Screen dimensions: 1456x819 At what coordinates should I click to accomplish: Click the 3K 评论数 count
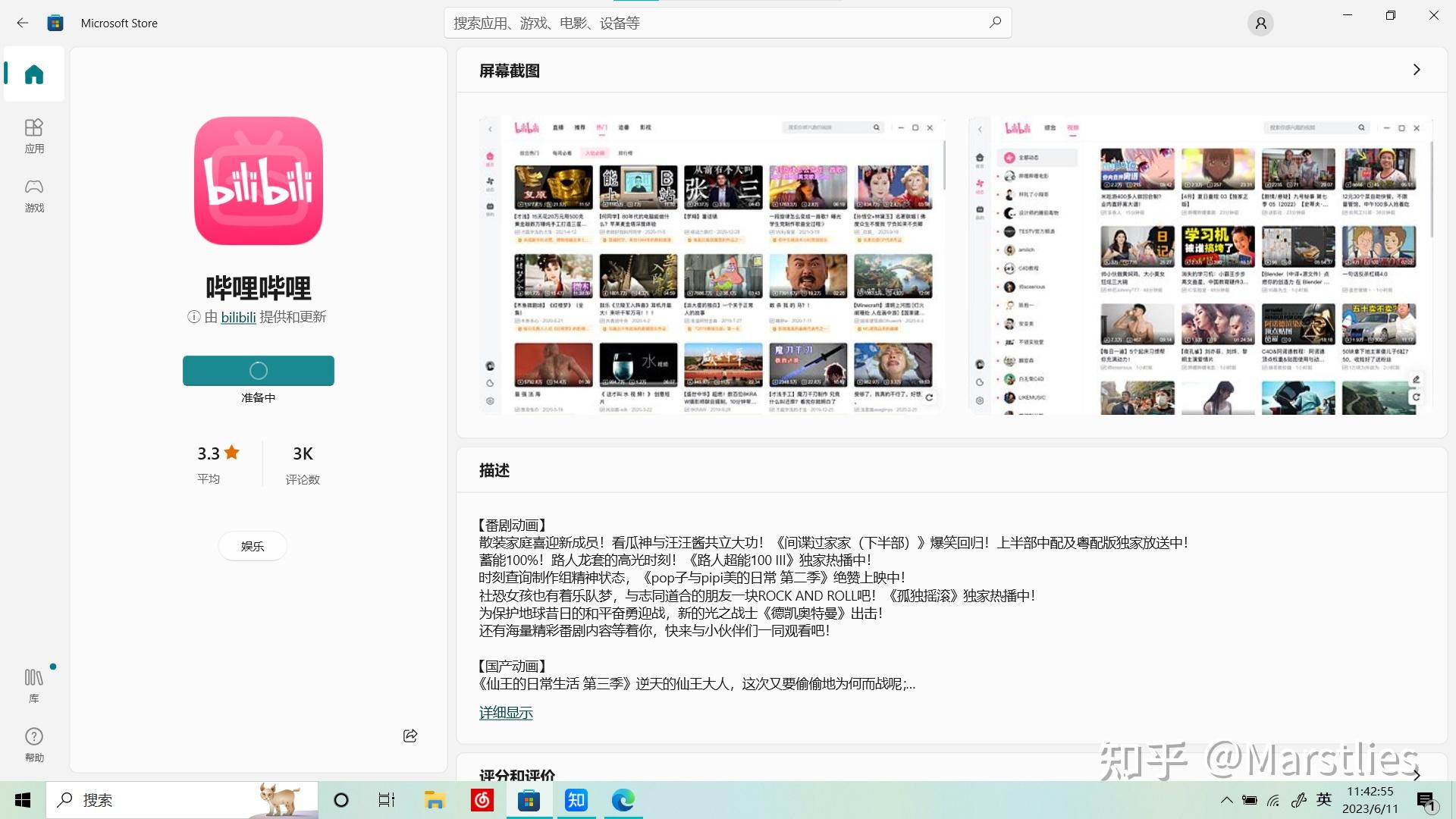[303, 464]
